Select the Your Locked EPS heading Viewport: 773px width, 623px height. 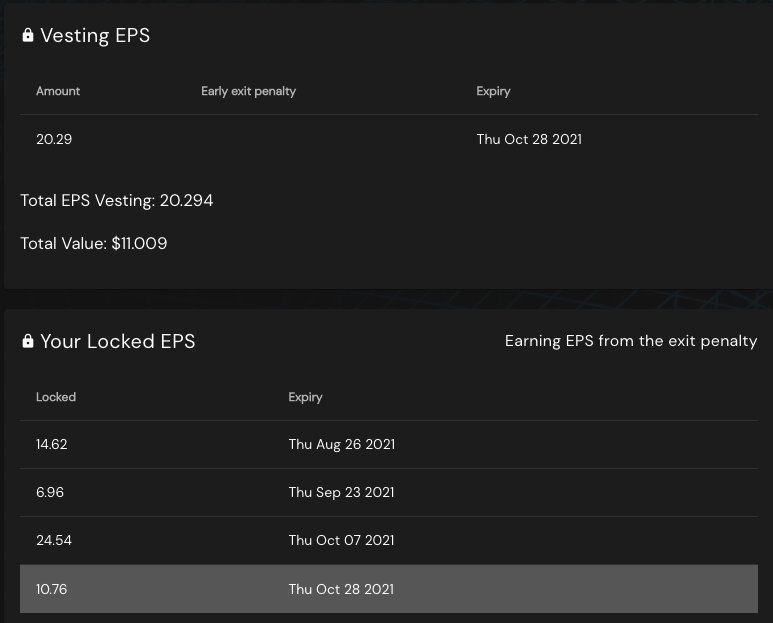117,341
